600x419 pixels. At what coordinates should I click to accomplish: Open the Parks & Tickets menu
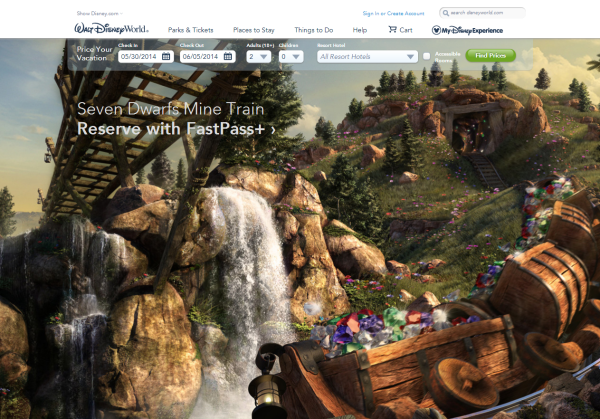191,30
